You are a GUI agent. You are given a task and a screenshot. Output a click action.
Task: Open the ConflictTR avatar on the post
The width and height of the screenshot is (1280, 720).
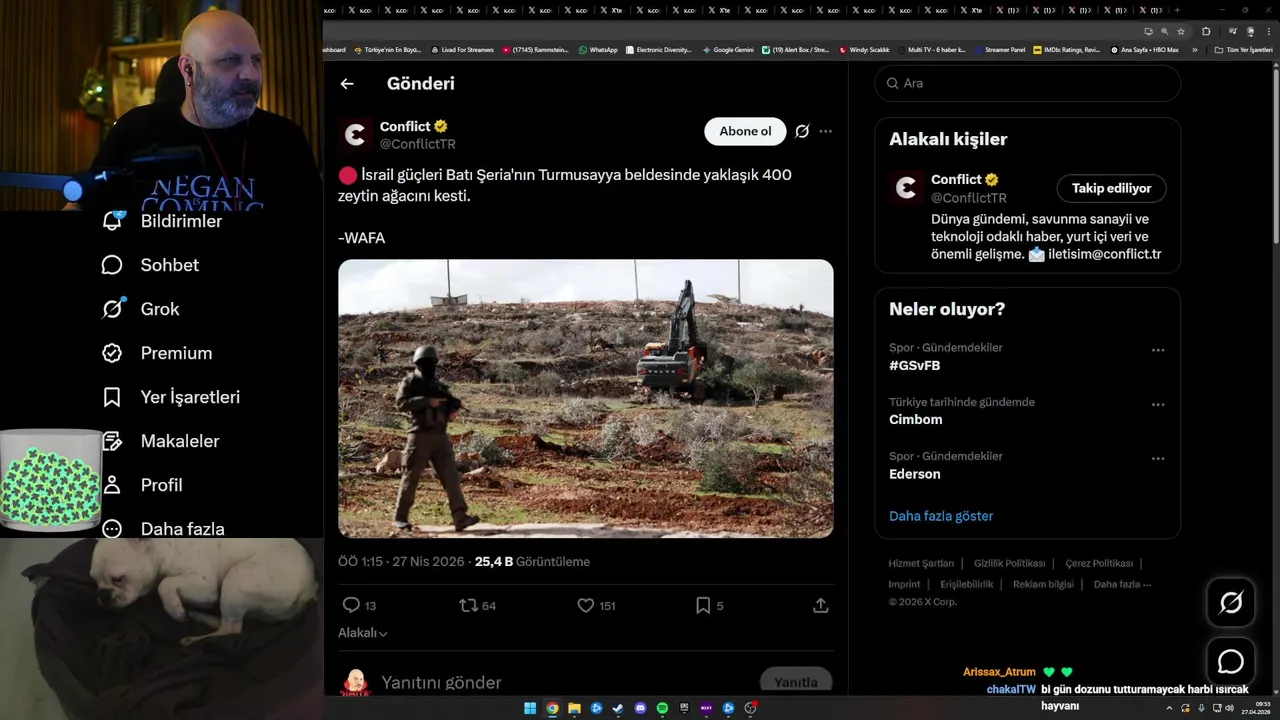[x=355, y=134]
